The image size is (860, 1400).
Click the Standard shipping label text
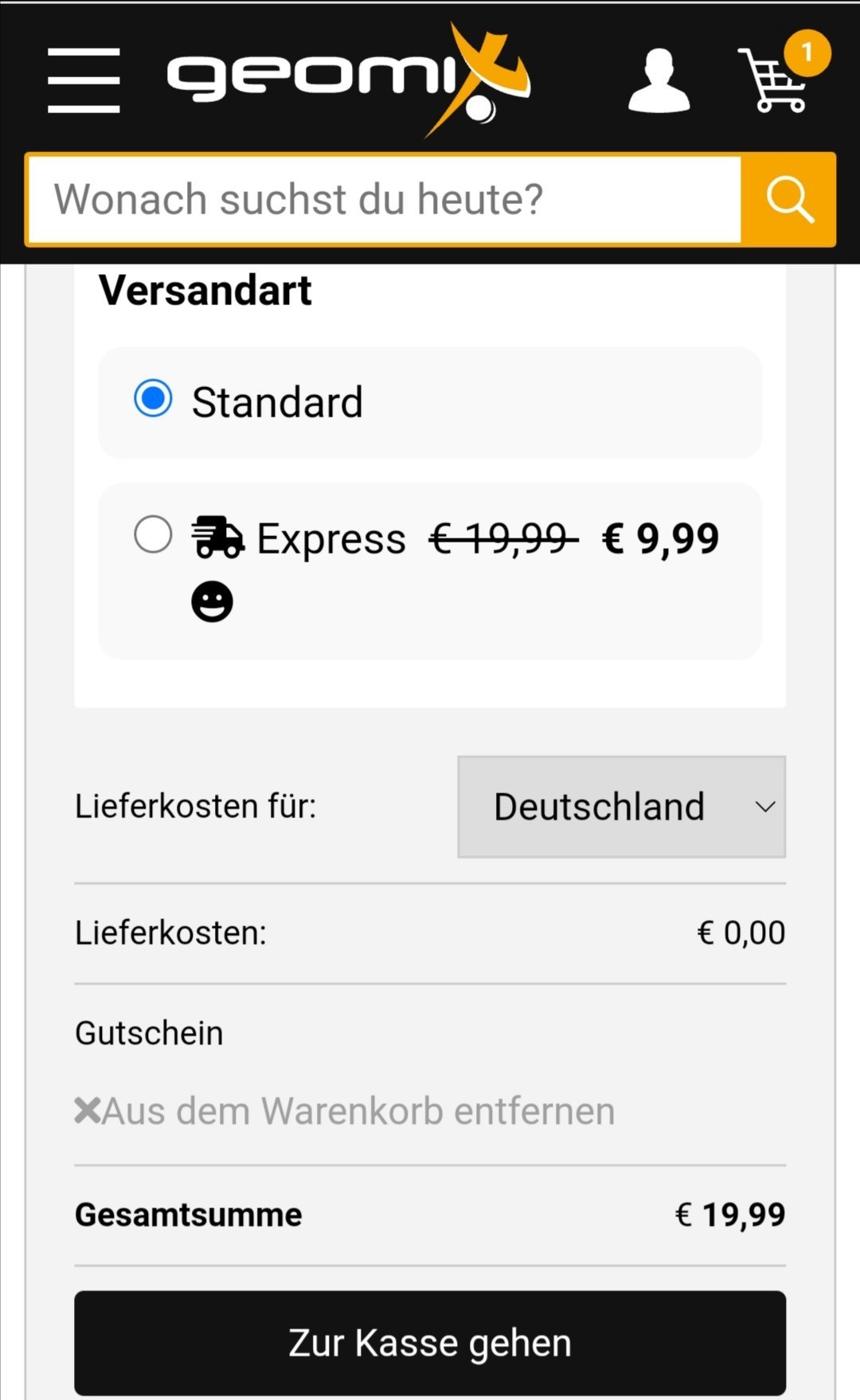(x=277, y=401)
